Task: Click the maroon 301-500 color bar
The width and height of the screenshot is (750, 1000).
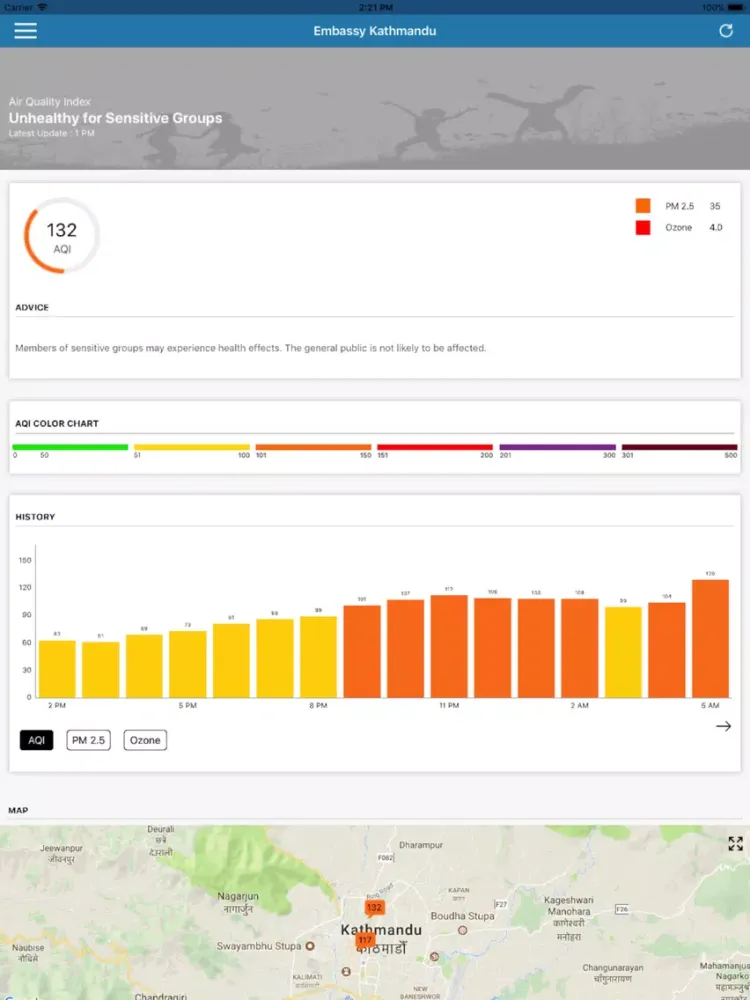Action: point(679,447)
